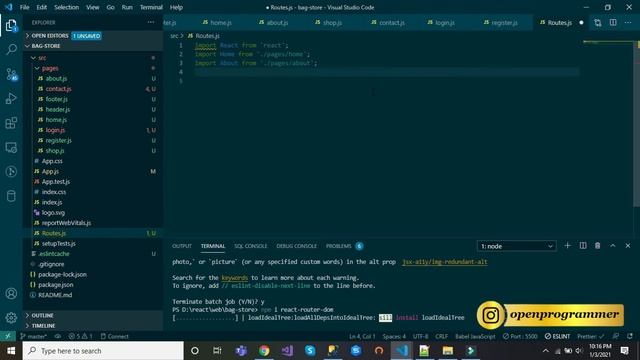Switch to the Problems panel tab
The image size is (640, 360).
click(x=338, y=246)
